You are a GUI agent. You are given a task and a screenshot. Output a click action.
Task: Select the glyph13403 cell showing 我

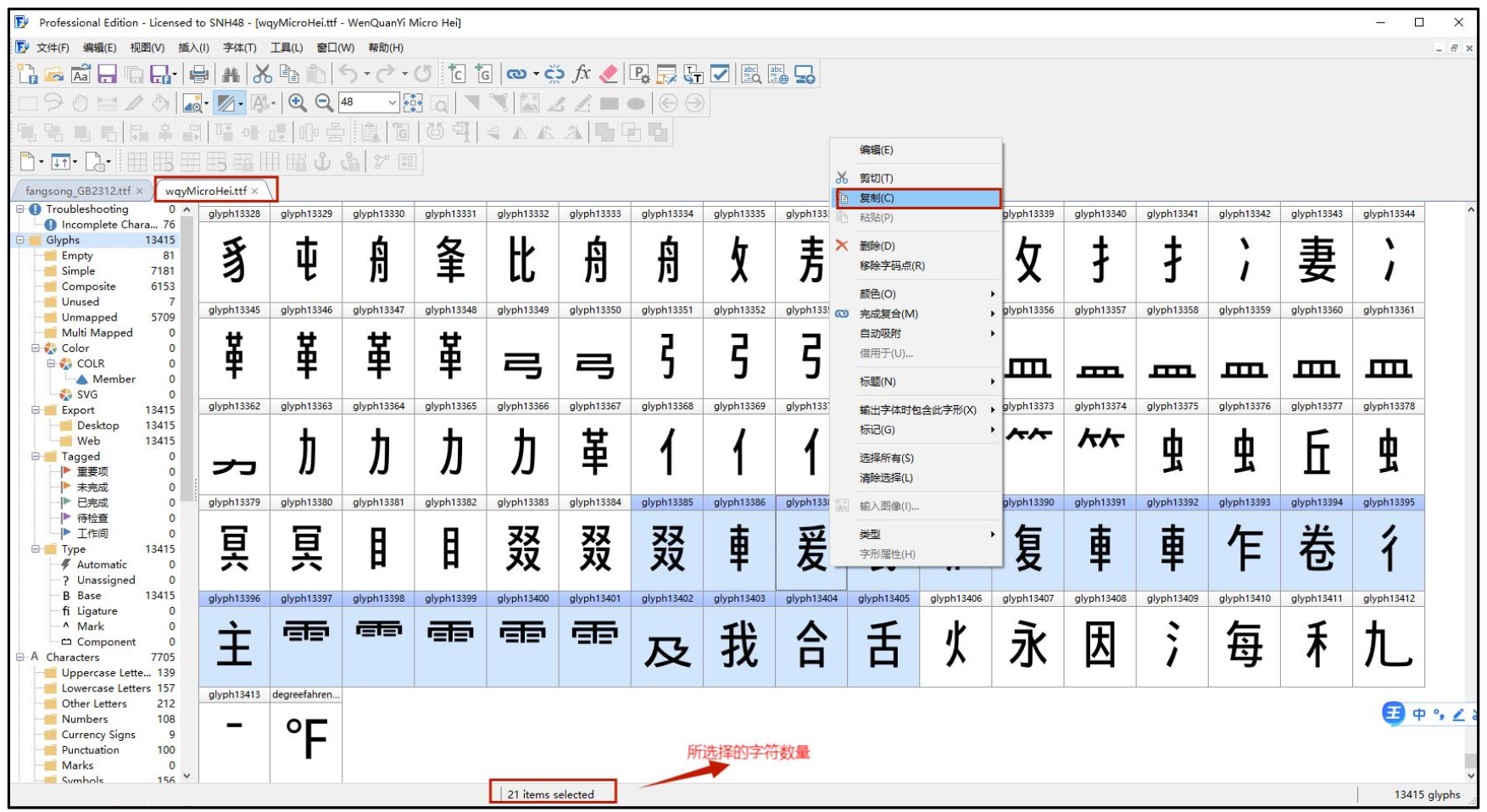click(739, 644)
